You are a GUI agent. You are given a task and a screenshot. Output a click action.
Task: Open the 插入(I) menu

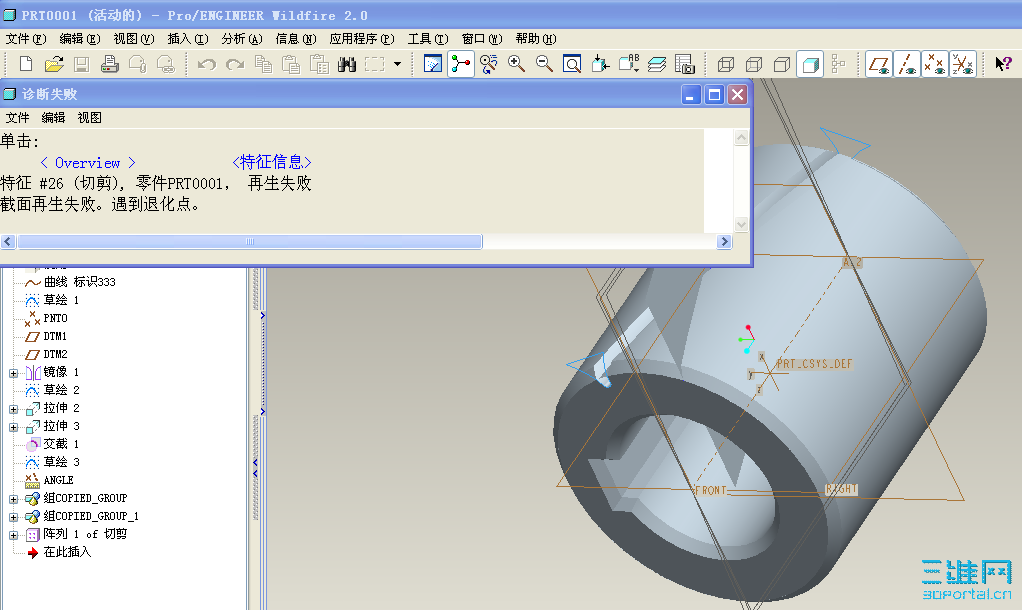pos(188,39)
